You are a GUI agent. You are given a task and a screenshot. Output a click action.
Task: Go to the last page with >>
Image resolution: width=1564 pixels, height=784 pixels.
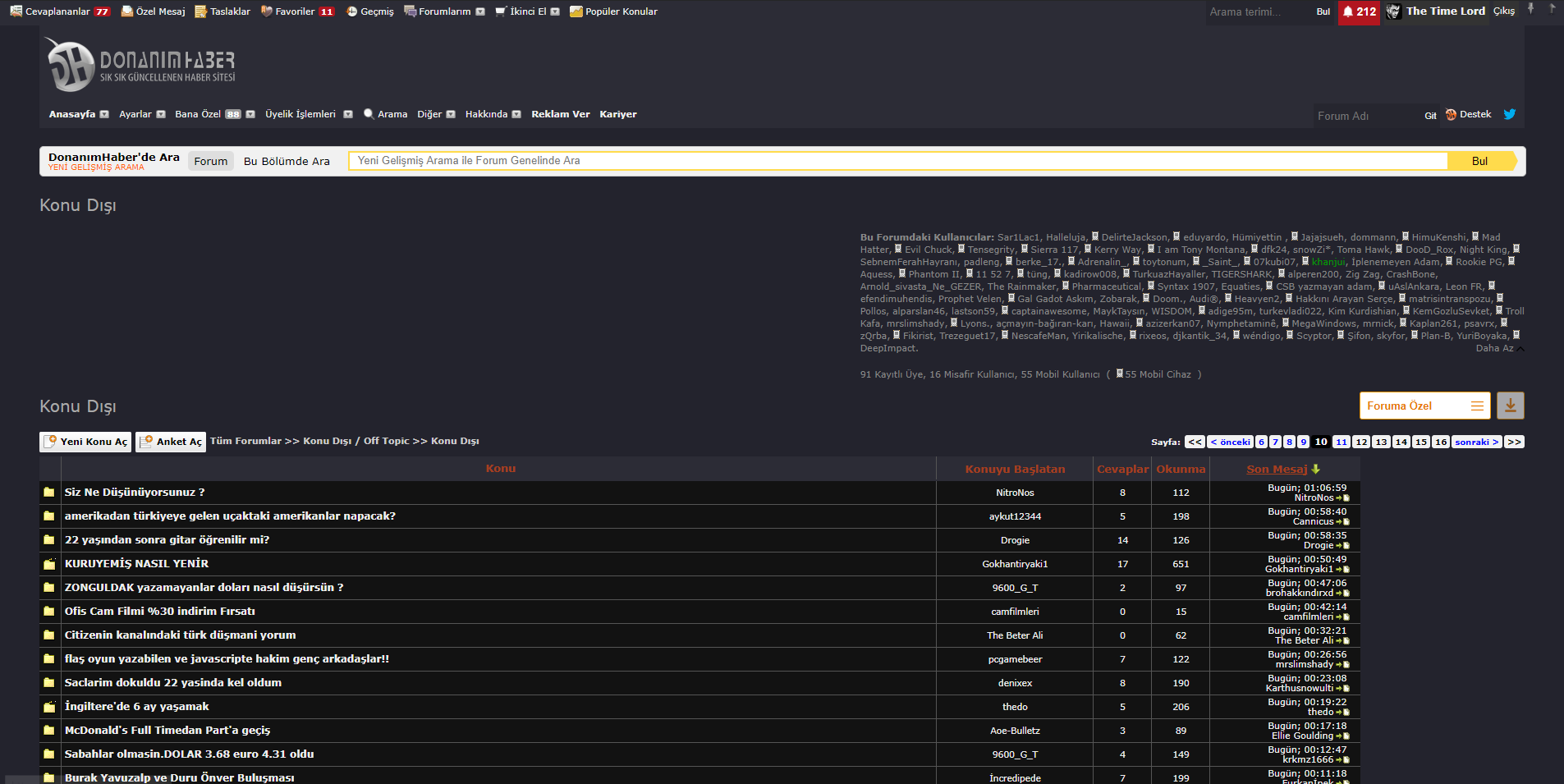(x=1514, y=442)
